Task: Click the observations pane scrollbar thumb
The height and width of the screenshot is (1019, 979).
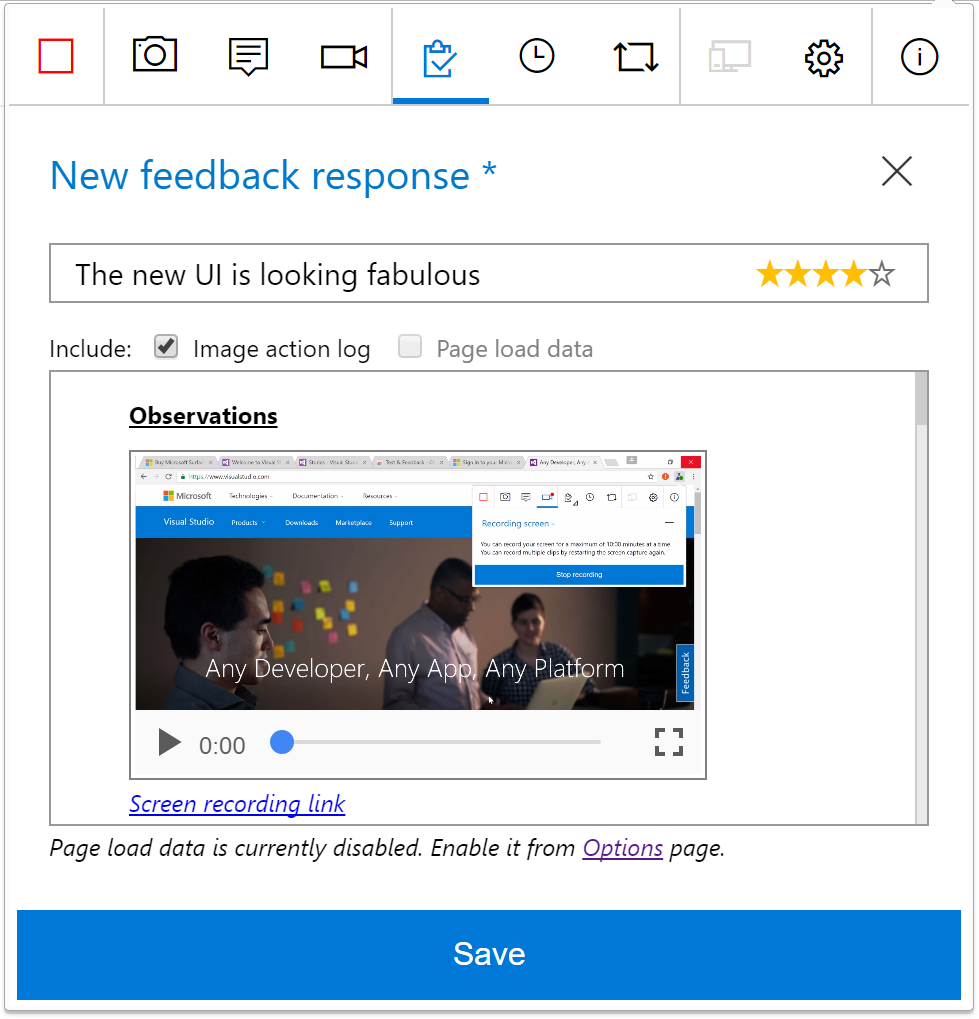Action: click(x=921, y=398)
